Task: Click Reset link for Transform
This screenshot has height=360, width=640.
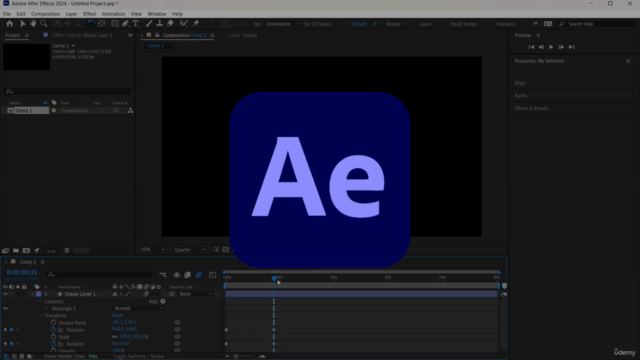Action: tap(118, 316)
